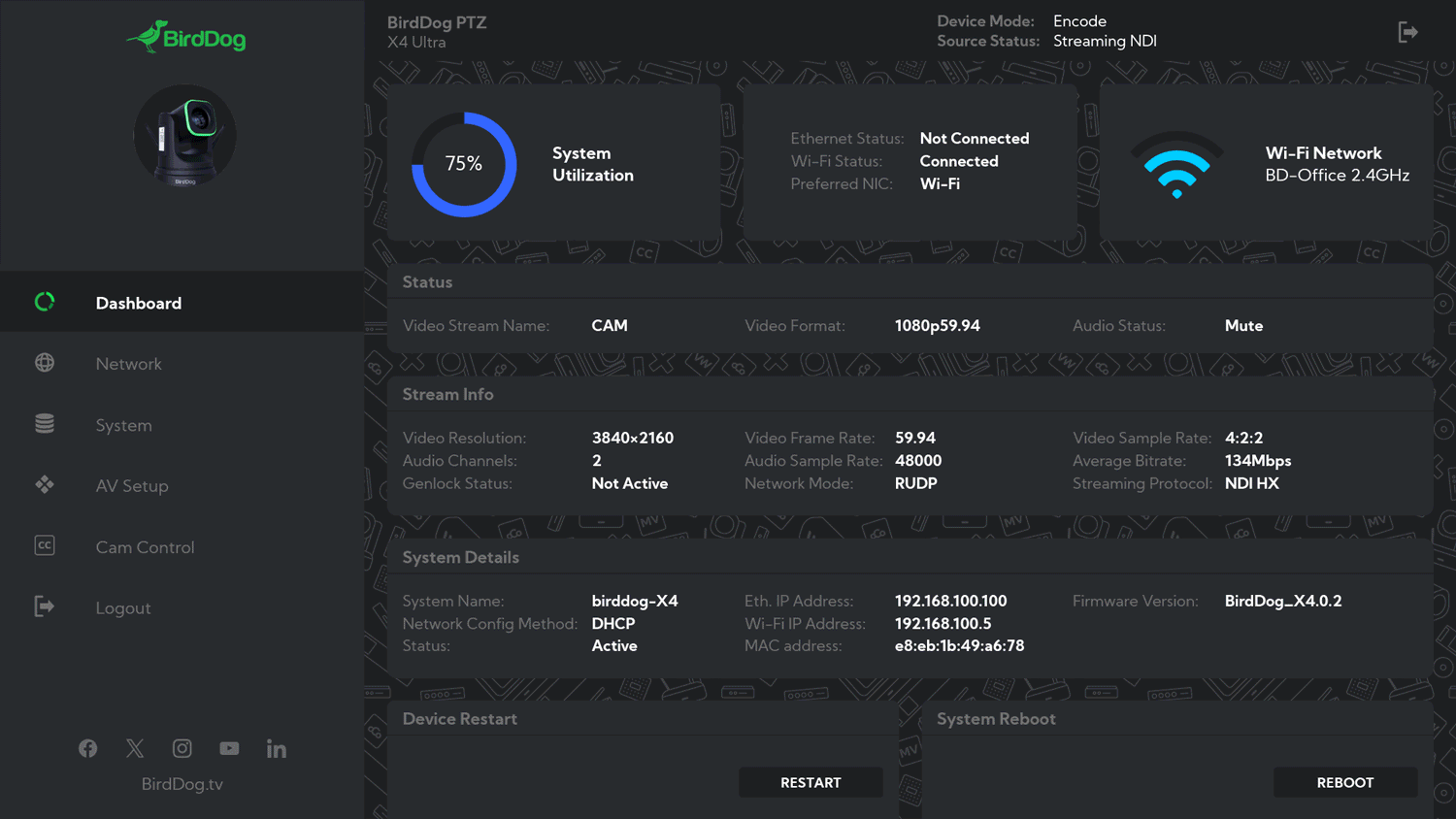Screen dimensions: 1456x819
Task: Click the Logout arrow icon in sidebar
Action: [45, 606]
